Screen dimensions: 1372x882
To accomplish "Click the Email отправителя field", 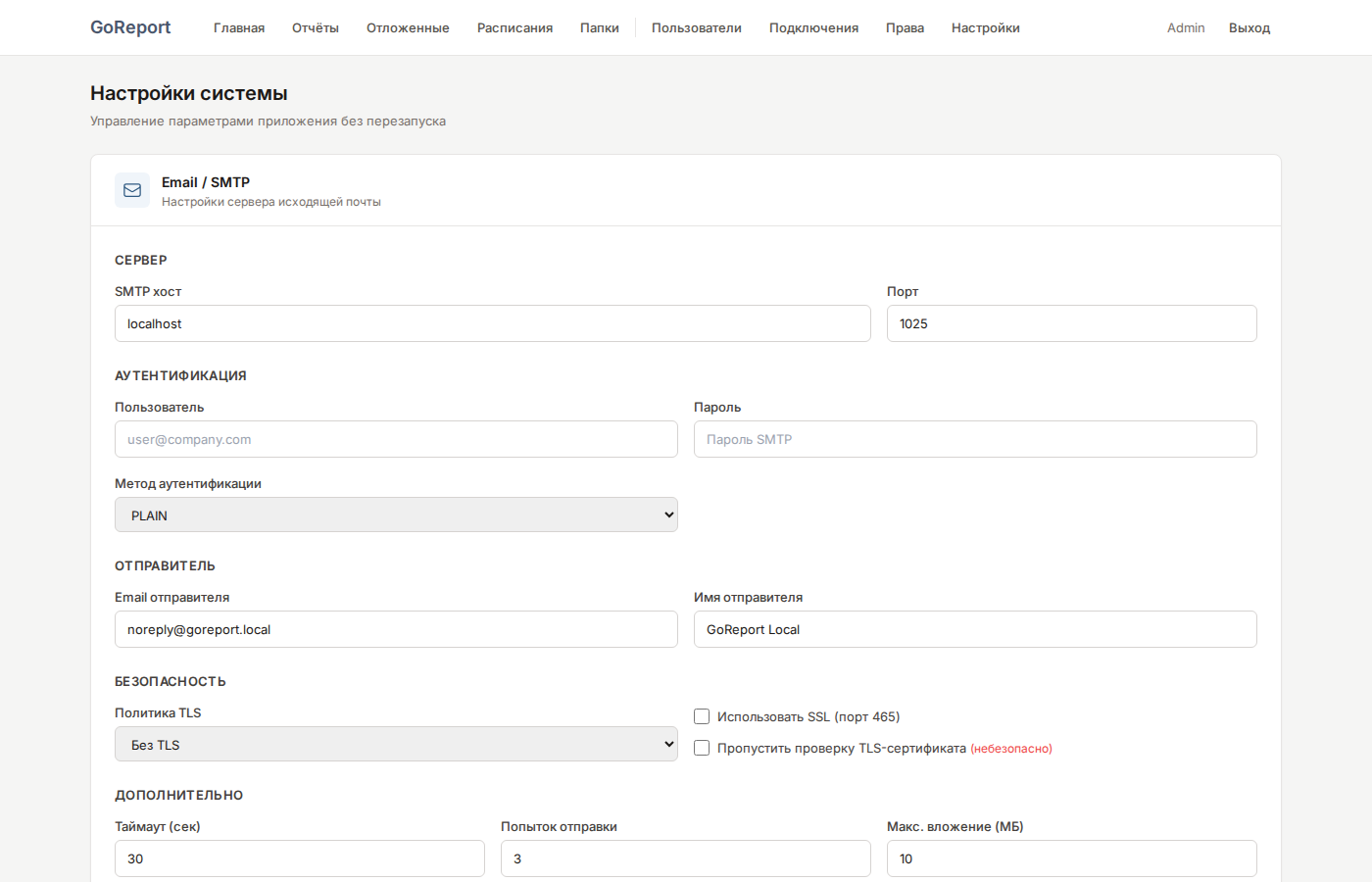I will (x=396, y=629).
